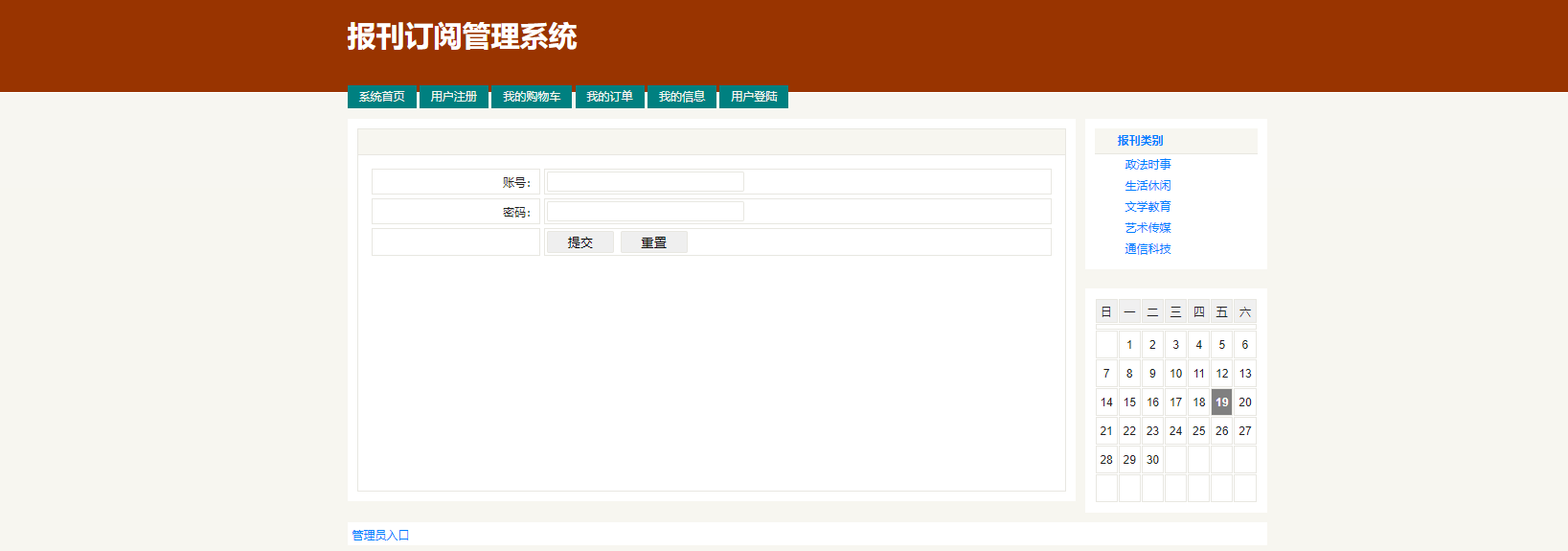Screen dimensions: 1568x551
Task: Focus the 密码 input field
Action: (646, 212)
